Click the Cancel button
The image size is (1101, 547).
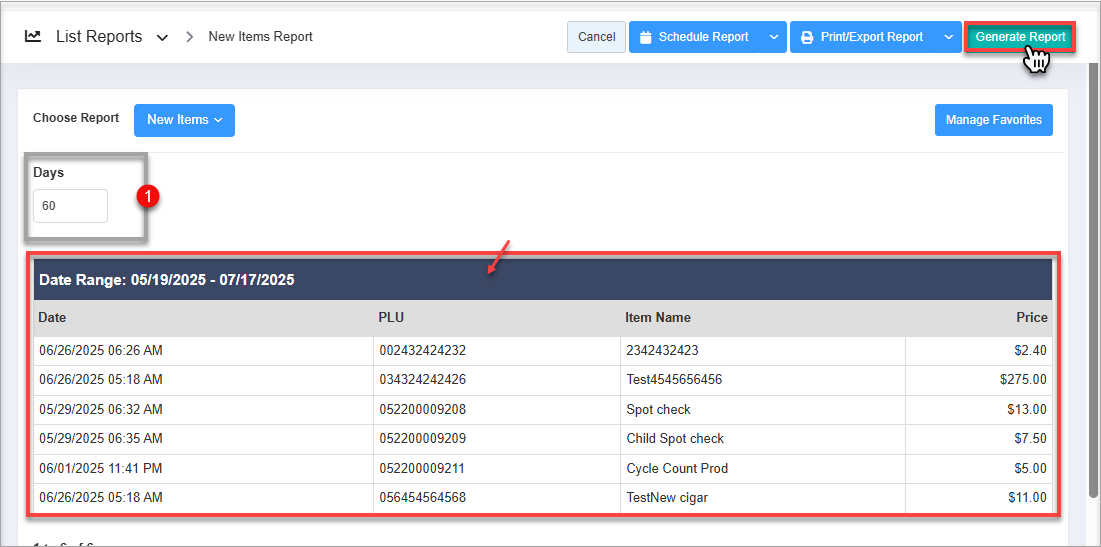[596, 37]
